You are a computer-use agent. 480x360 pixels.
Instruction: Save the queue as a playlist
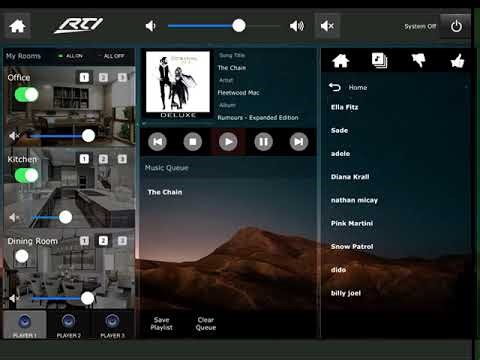(x=161, y=324)
